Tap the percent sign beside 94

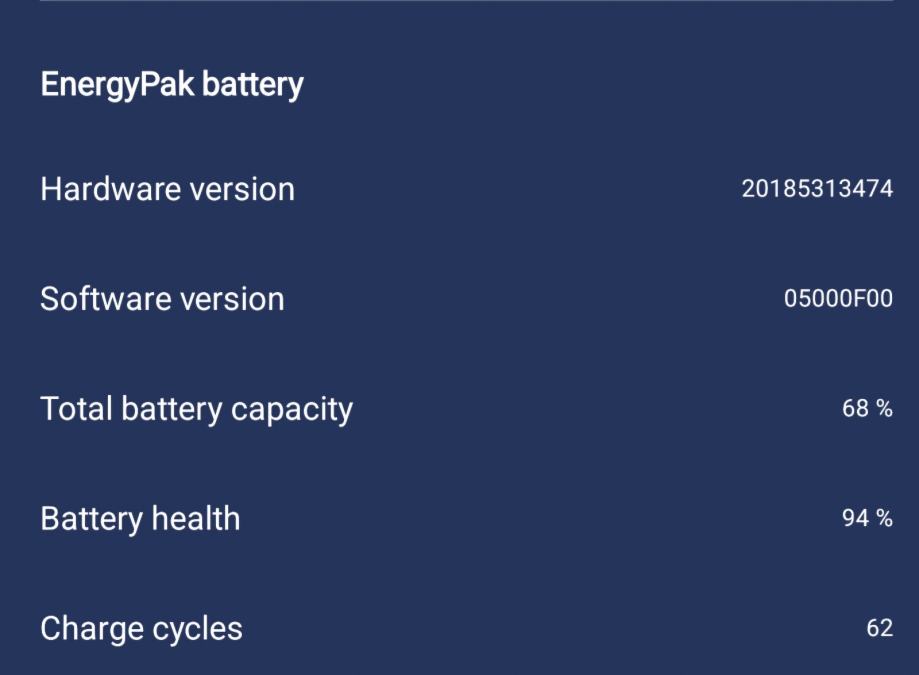(x=884, y=518)
